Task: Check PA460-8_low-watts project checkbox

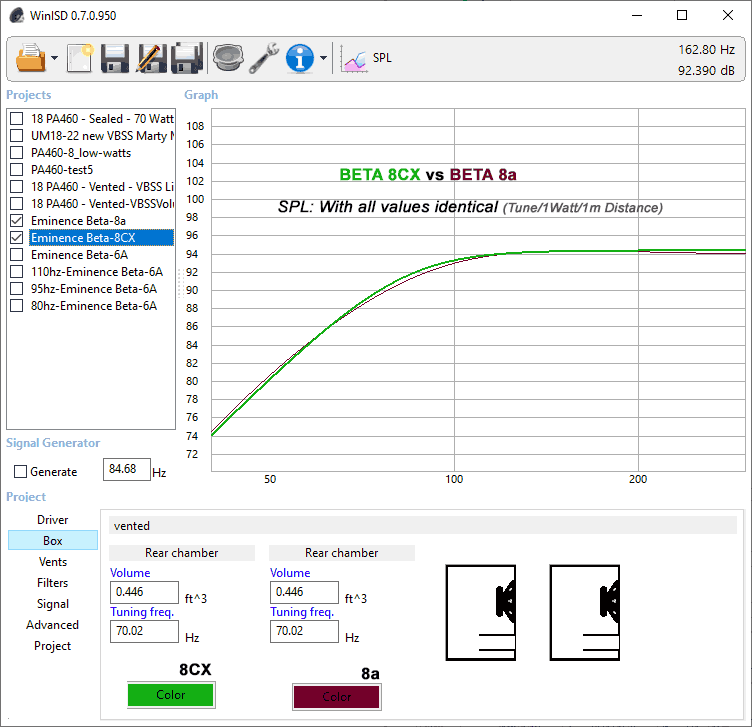Action: coord(17,152)
